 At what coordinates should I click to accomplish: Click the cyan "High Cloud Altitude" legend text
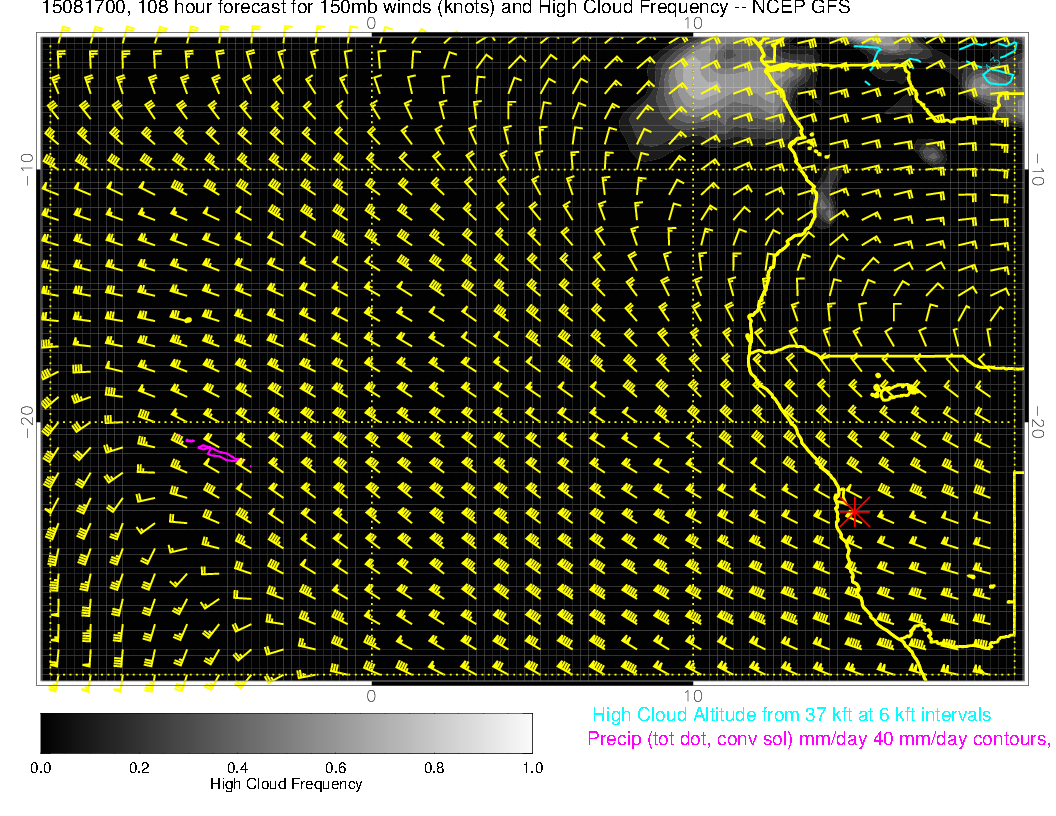(x=791, y=715)
